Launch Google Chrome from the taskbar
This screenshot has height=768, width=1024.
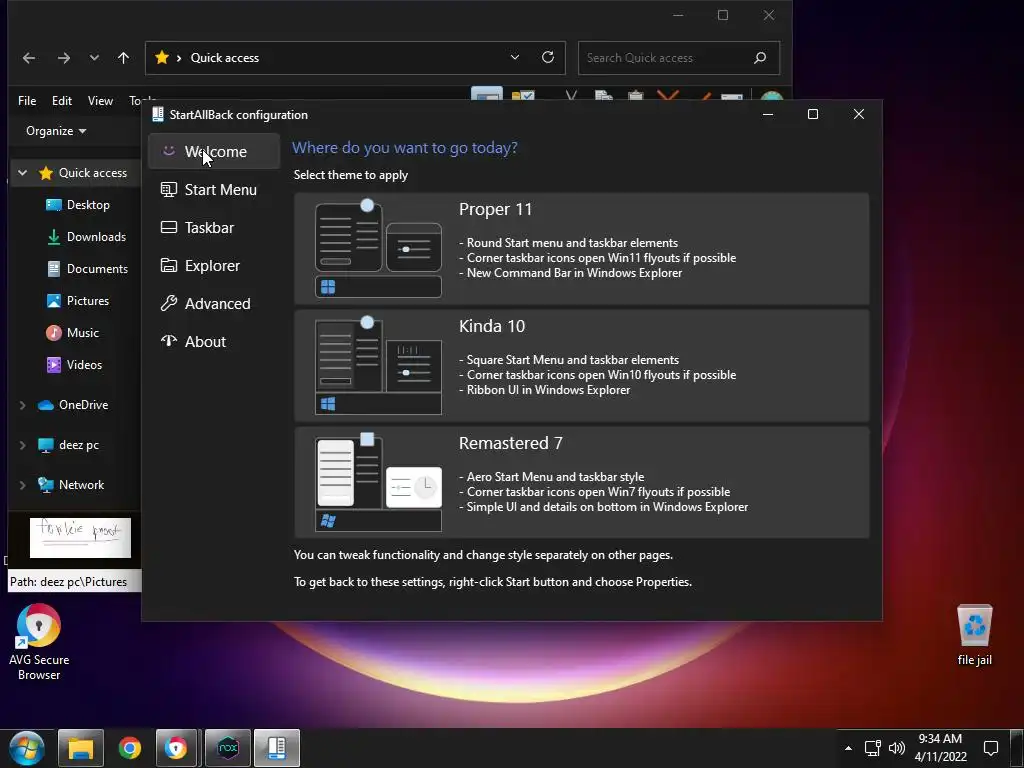click(x=130, y=748)
